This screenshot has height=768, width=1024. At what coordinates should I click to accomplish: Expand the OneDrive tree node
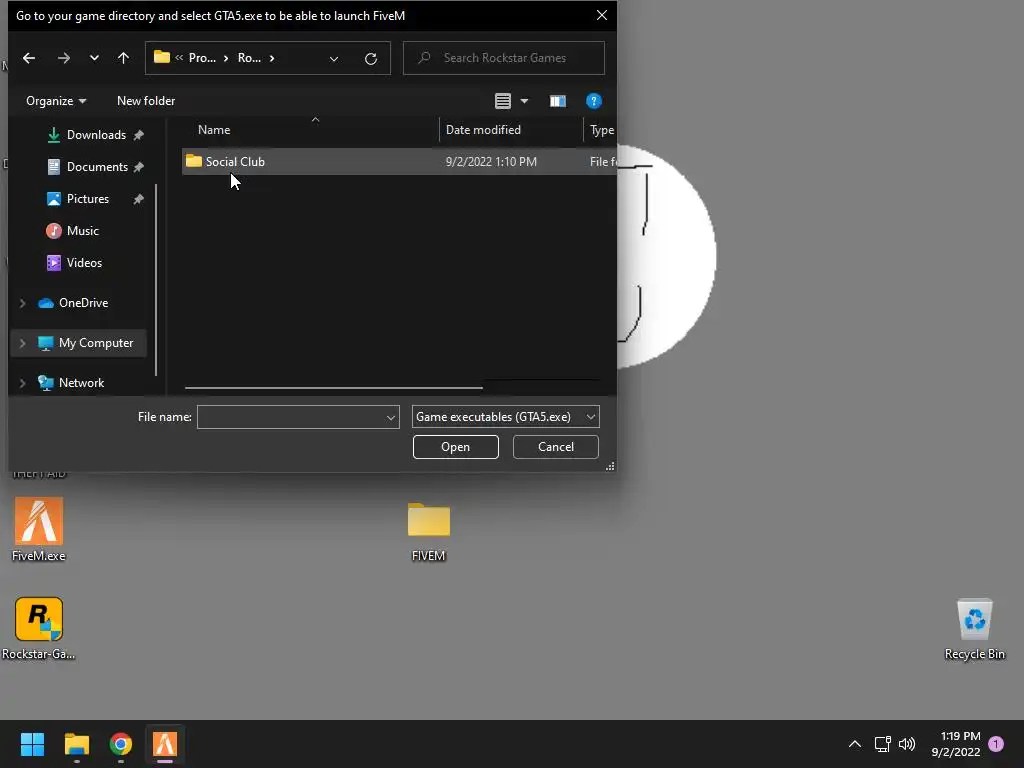click(22, 303)
